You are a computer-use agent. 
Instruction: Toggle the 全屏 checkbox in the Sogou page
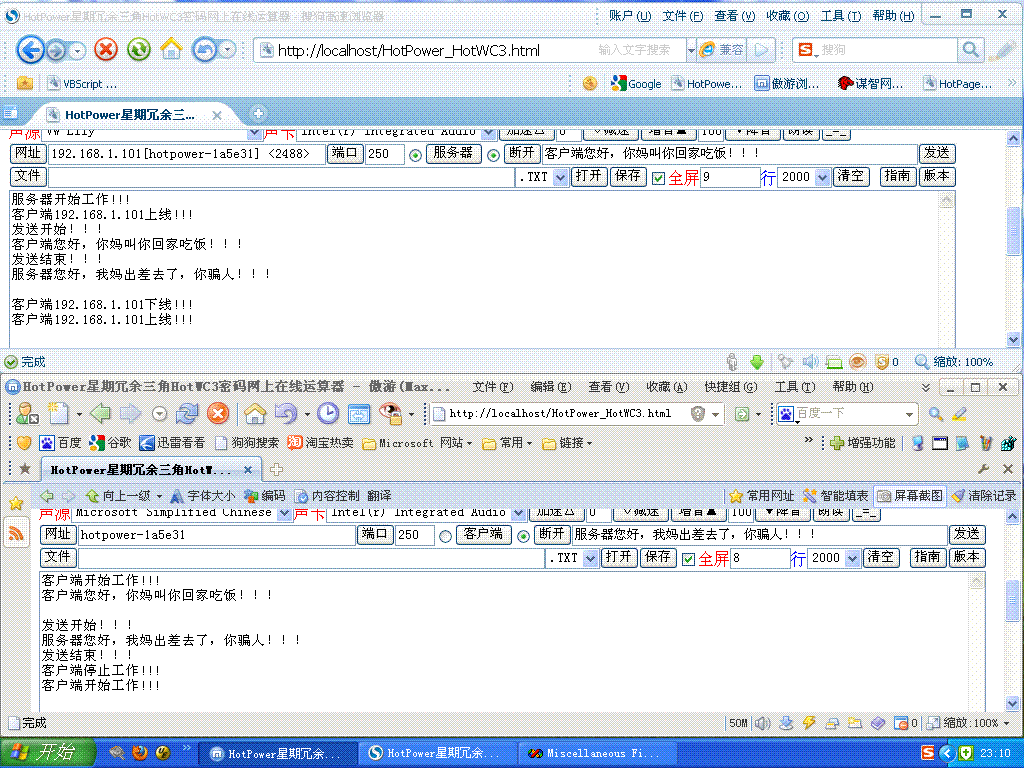(658, 178)
